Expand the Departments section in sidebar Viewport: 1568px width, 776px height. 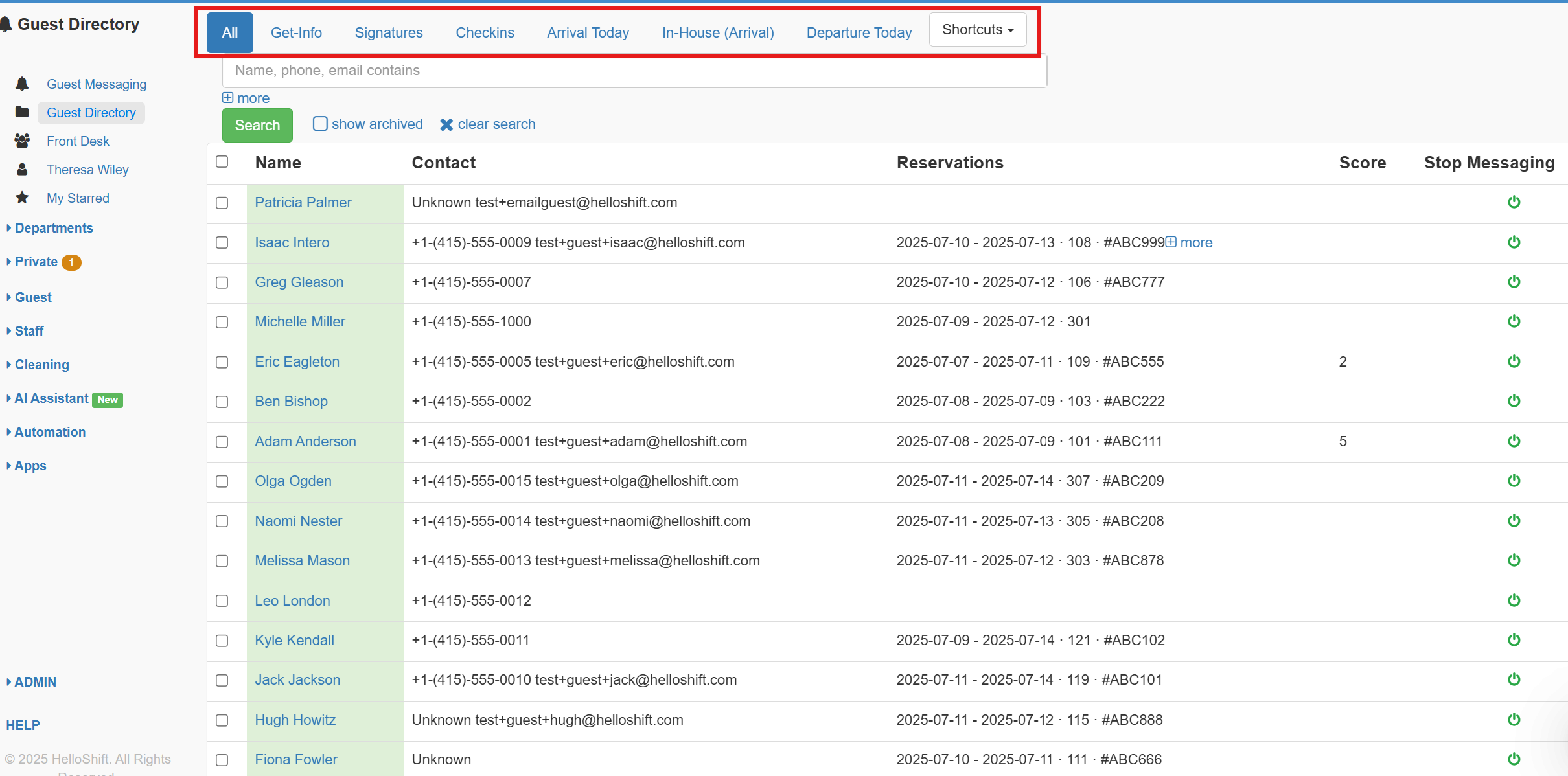pos(54,228)
